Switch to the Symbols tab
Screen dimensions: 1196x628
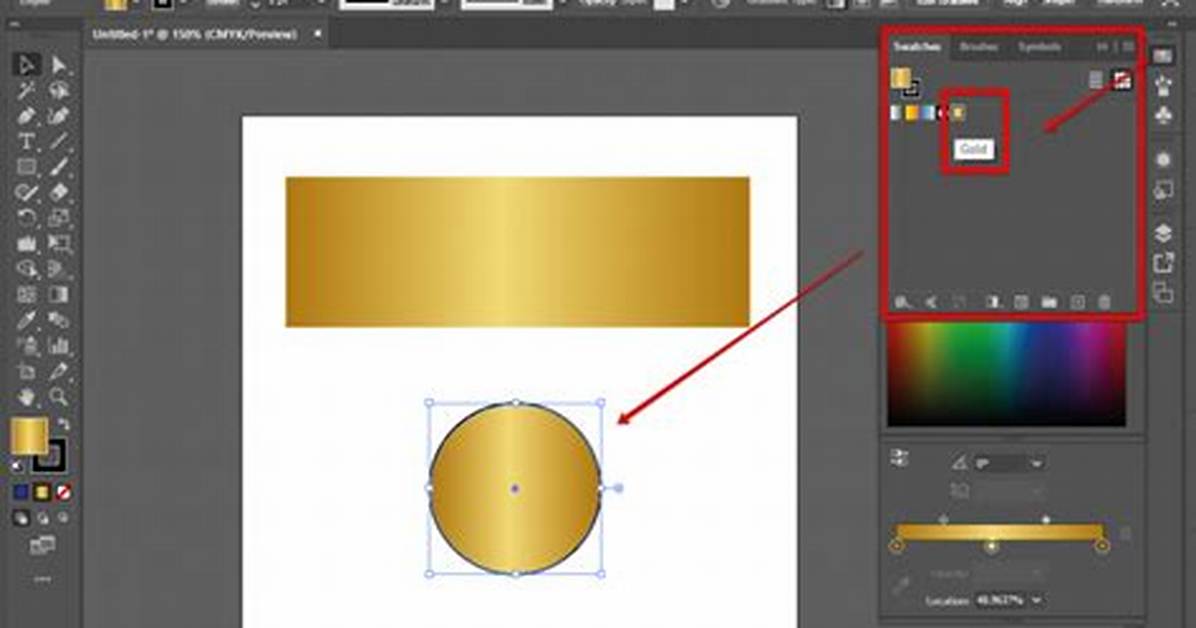[x=1039, y=47]
